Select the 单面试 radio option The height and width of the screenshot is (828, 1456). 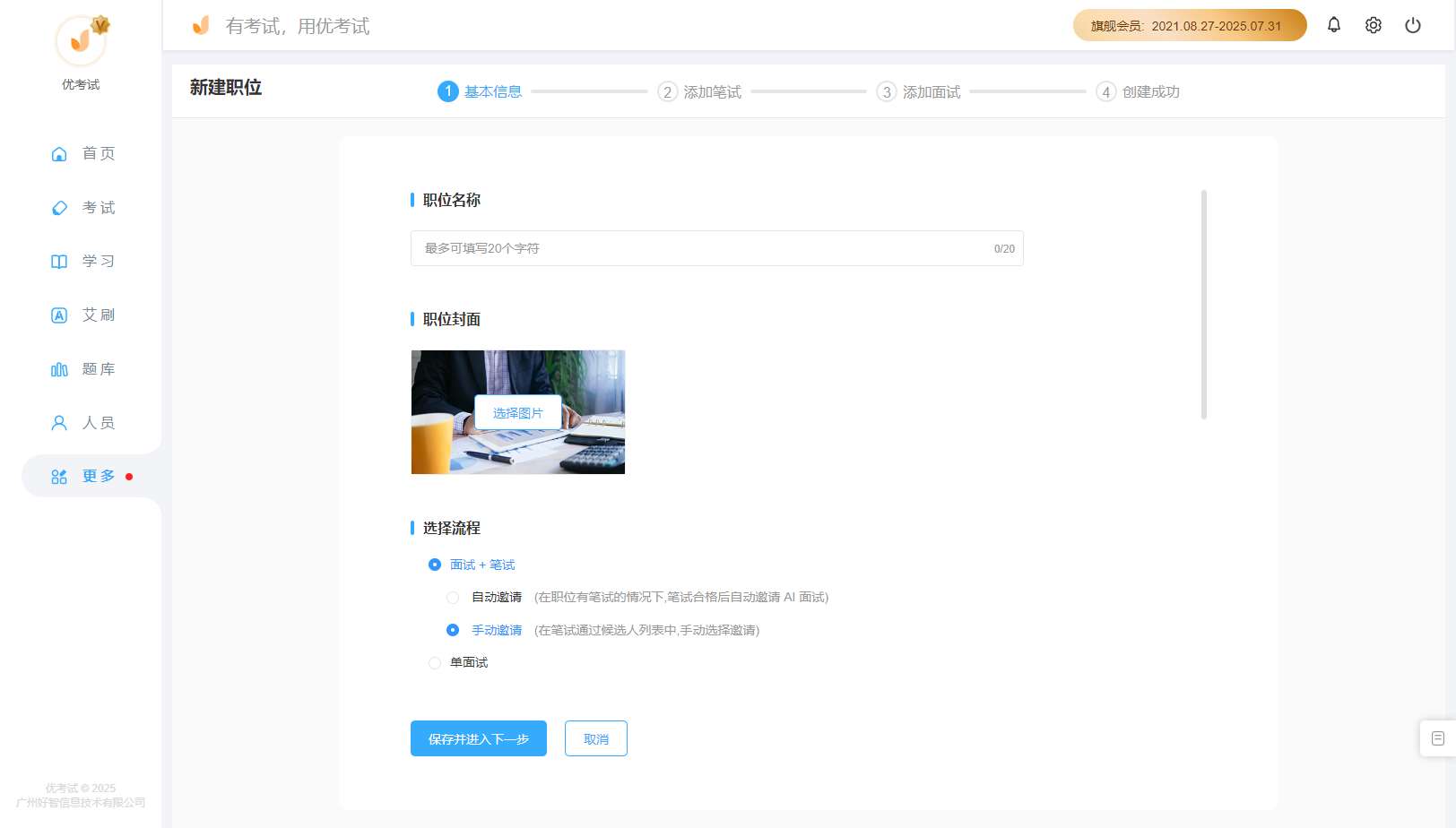pos(435,663)
